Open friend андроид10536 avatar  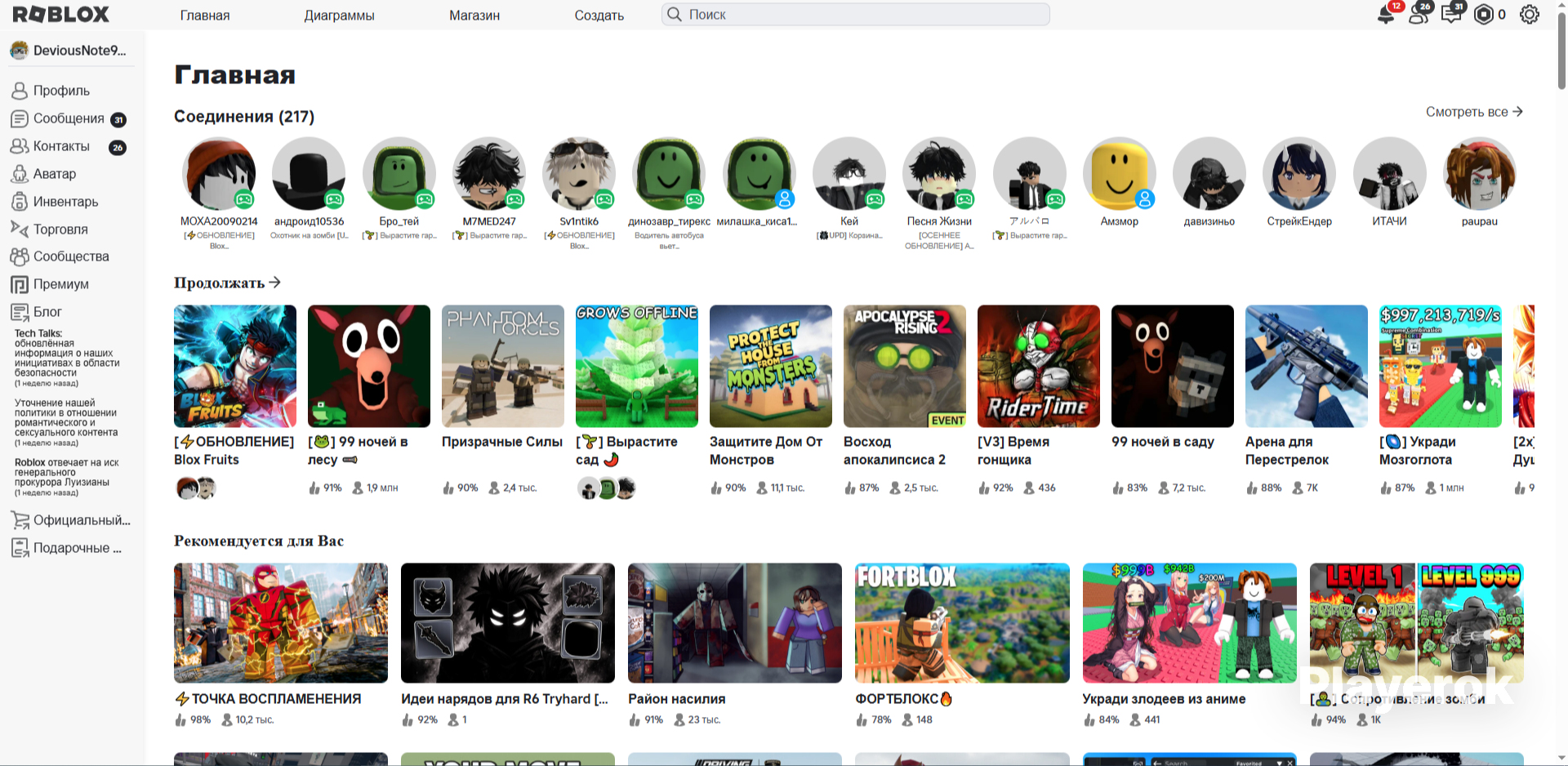coord(309,174)
